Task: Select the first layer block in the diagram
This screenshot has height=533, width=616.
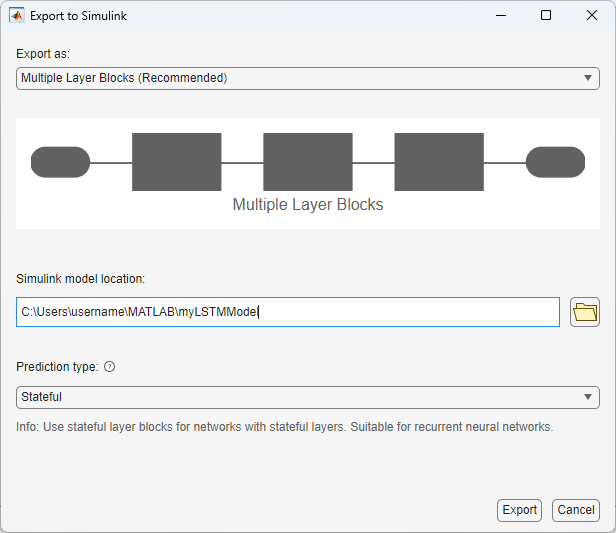Action: click(176, 162)
